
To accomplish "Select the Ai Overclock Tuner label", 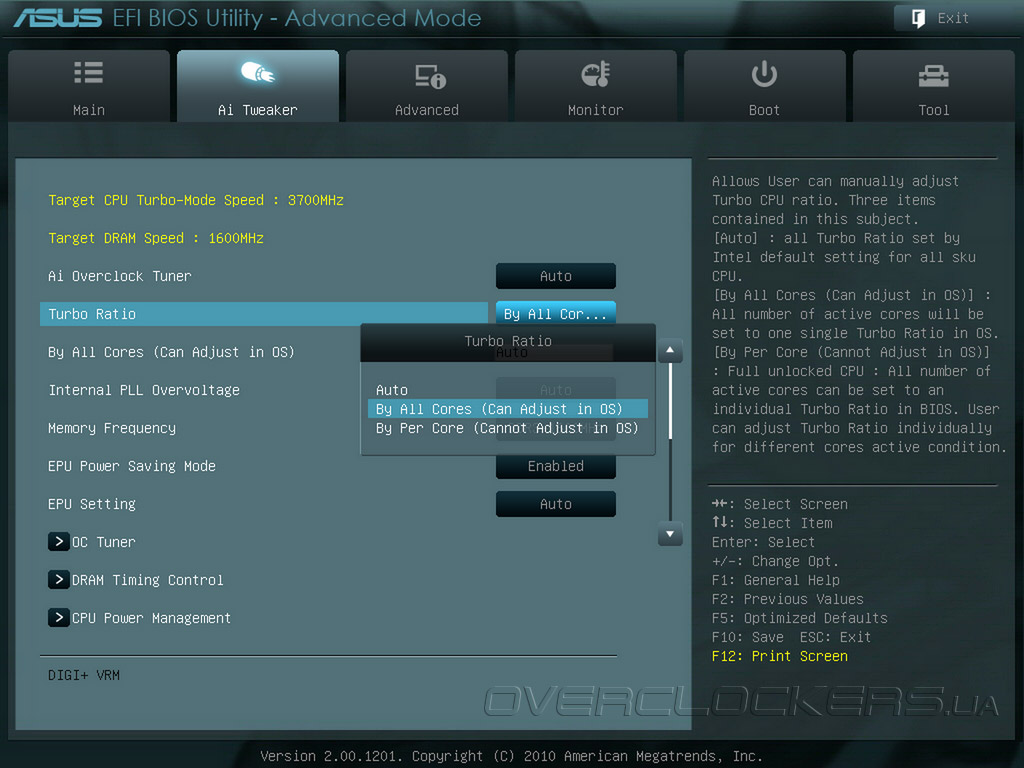I will pos(120,276).
